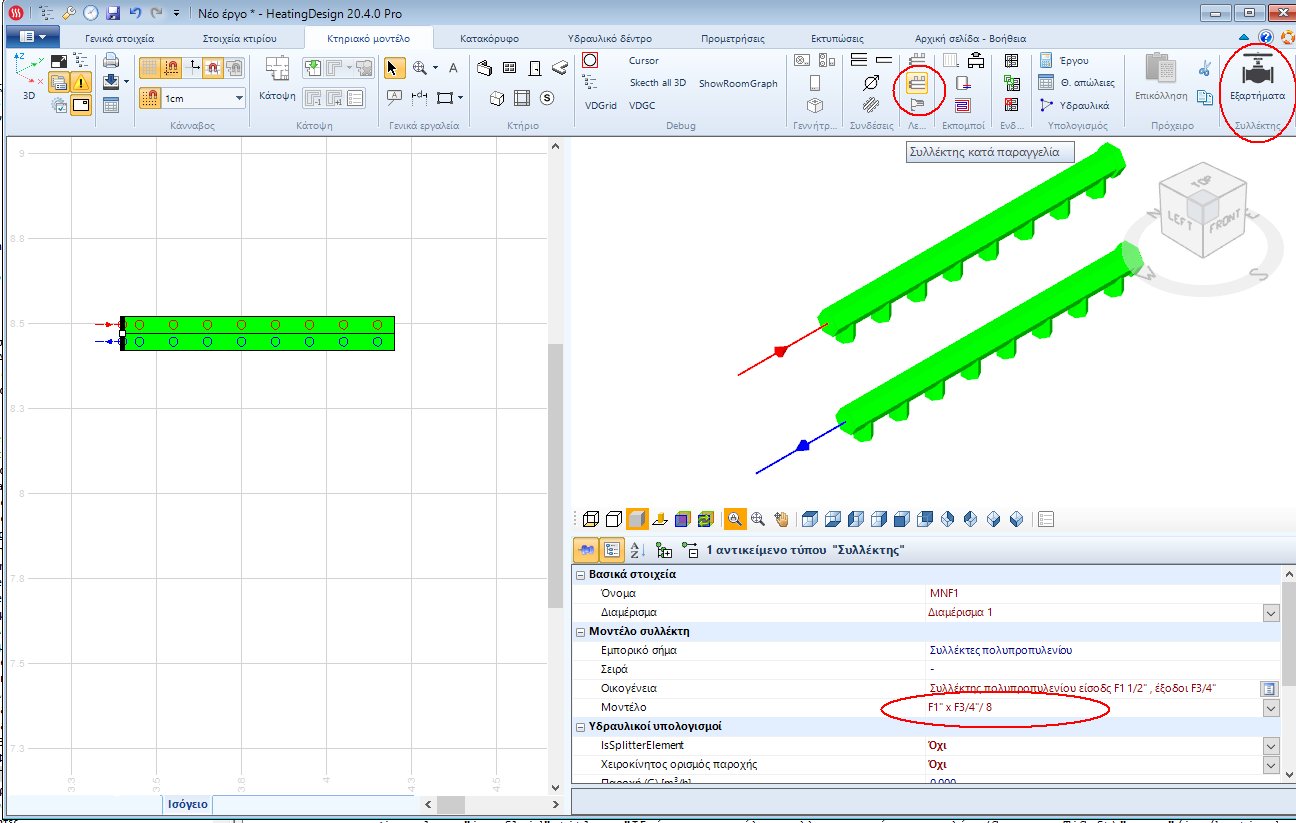
Task: Click the ShowRoomGraph debug button
Action: (739, 82)
